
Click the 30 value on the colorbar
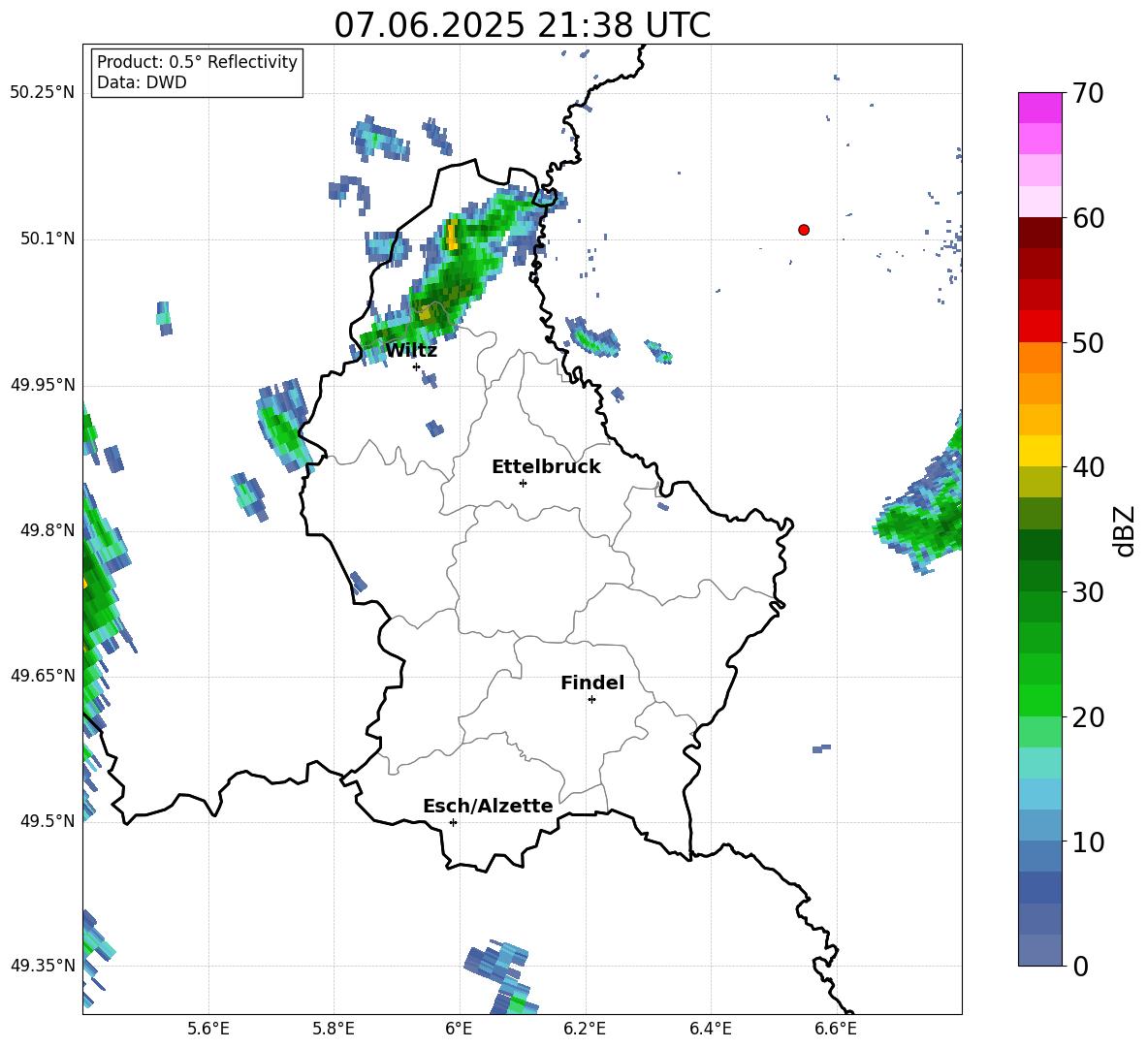tap(1088, 592)
